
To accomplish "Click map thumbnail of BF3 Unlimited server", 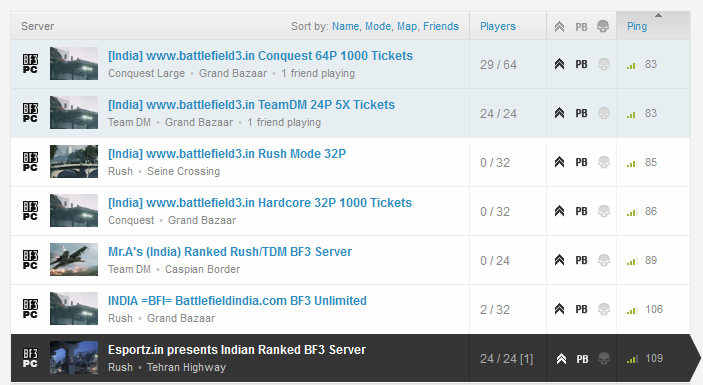I will pos(74,308).
